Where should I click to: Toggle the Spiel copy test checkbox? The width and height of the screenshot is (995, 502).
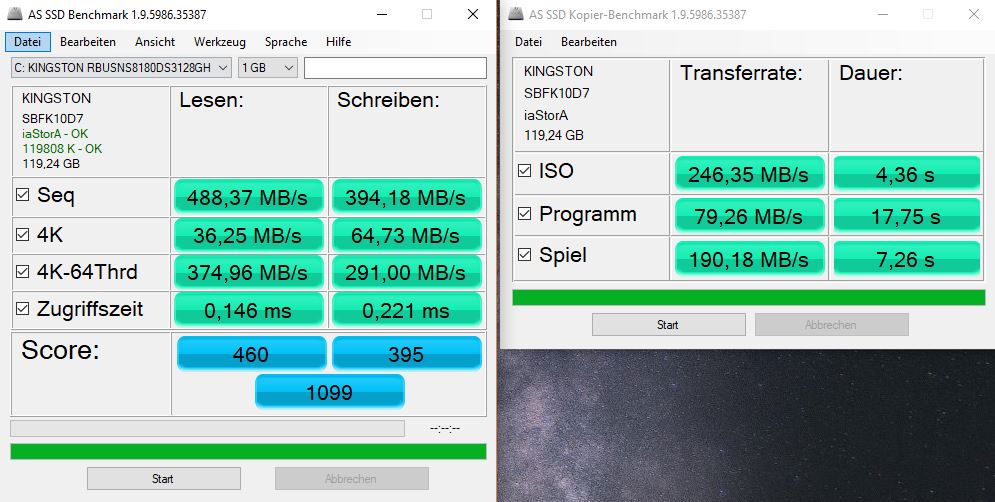(525, 254)
